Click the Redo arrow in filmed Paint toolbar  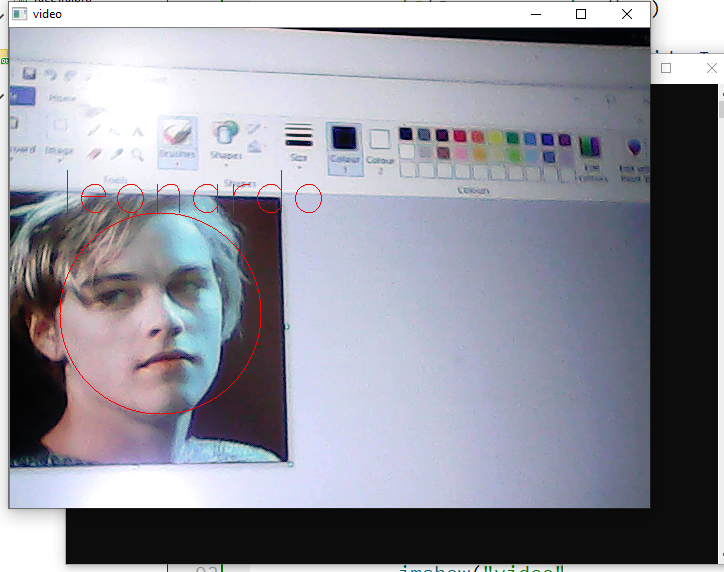pyautogui.click(x=70, y=75)
